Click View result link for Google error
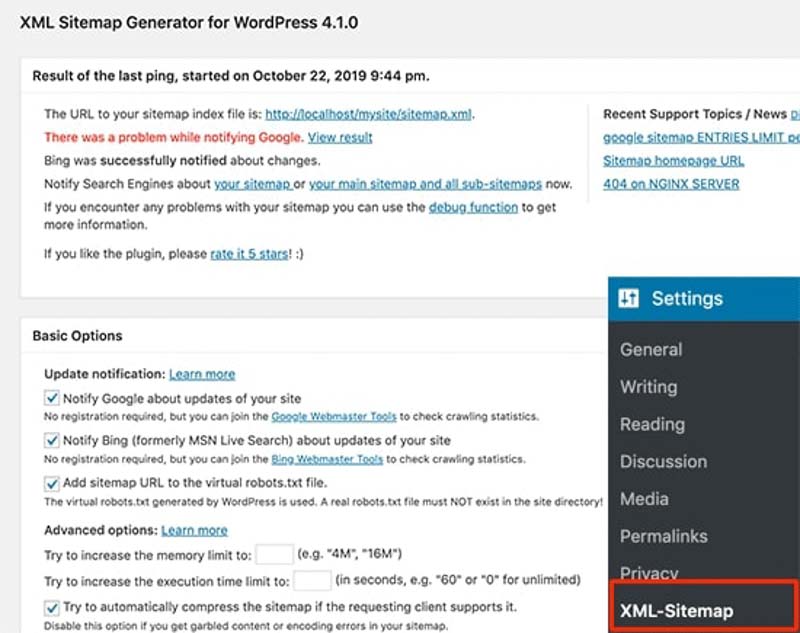 (x=340, y=137)
